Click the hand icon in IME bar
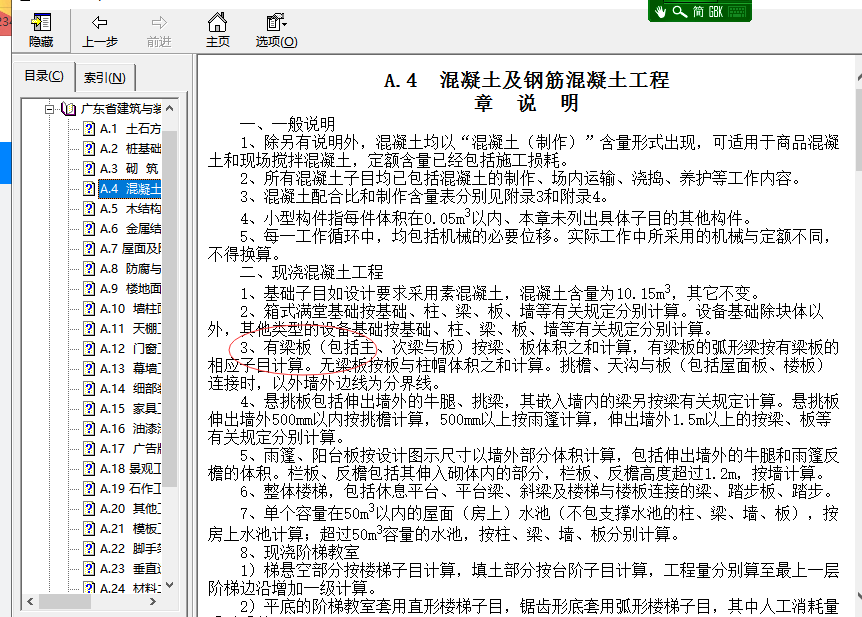 click(x=660, y=12)
